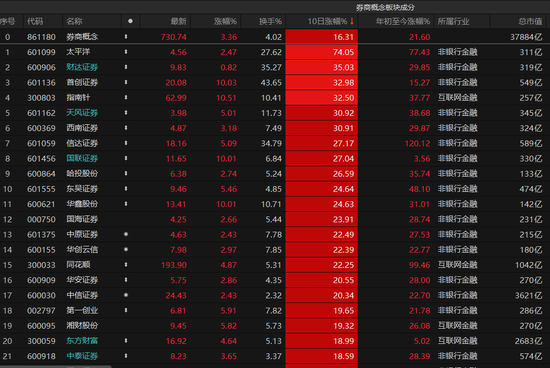Click the marker icon in the 中泰证券 row
550x368 pixels.
pos(126,356)
